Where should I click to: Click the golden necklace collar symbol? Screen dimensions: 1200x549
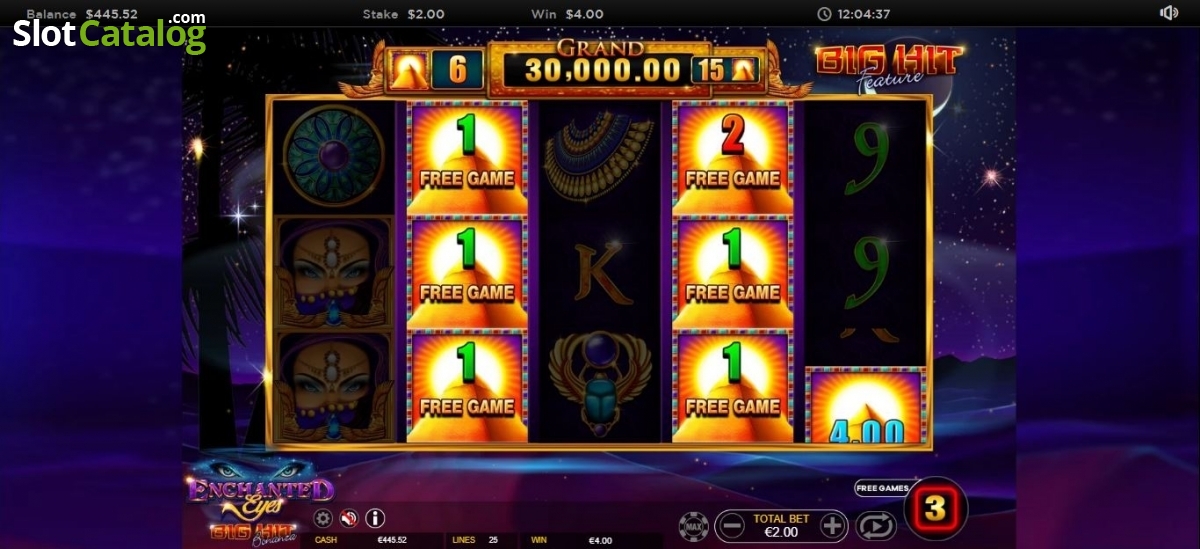(600, 155)
